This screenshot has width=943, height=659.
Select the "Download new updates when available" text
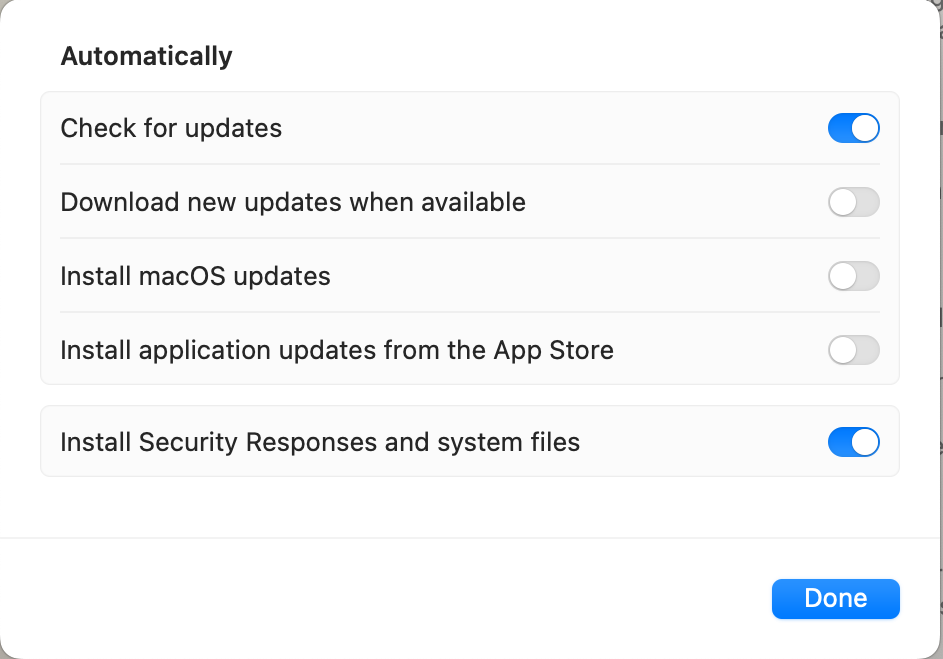(293, 202)
